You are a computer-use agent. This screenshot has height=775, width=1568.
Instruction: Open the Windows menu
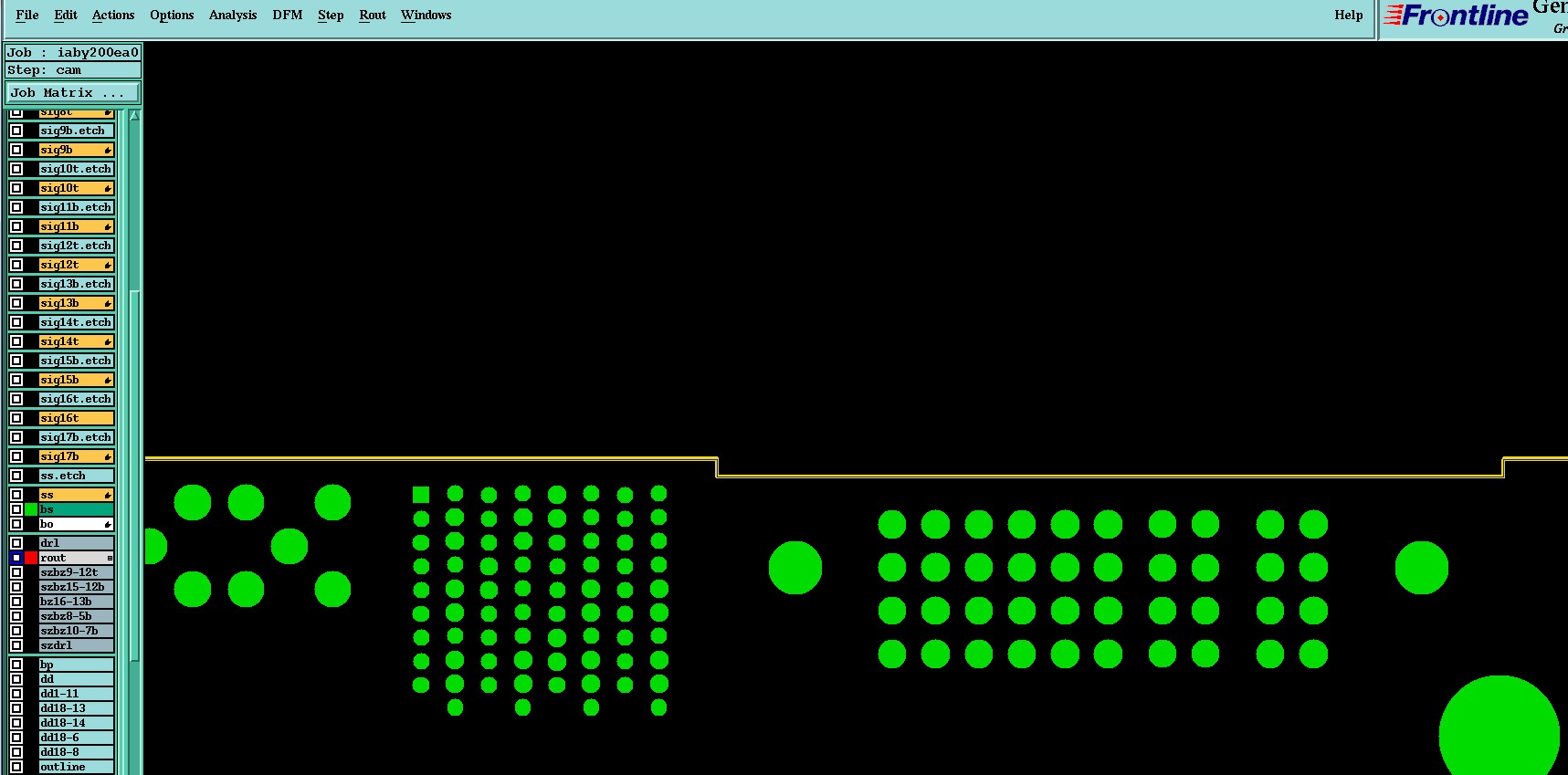[426, 15]
